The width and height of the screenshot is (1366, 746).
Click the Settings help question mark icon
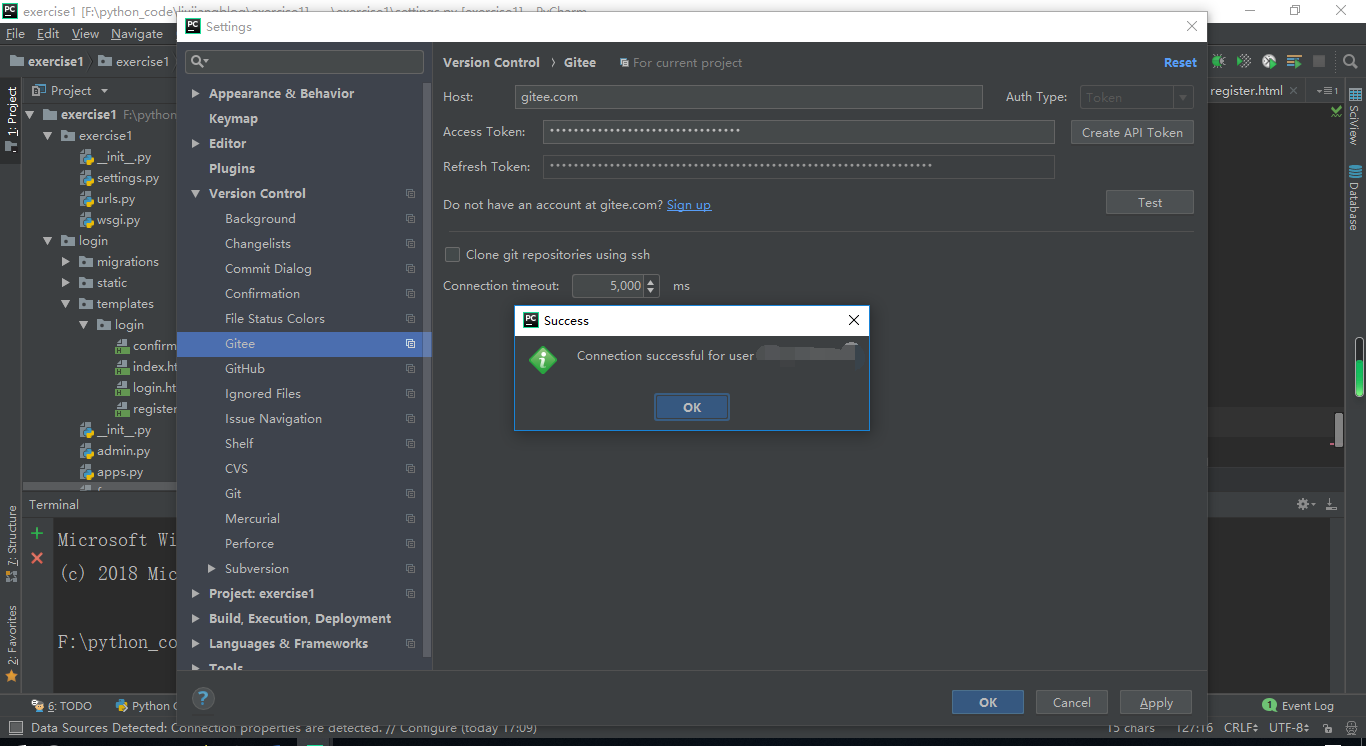click(202, 699)
